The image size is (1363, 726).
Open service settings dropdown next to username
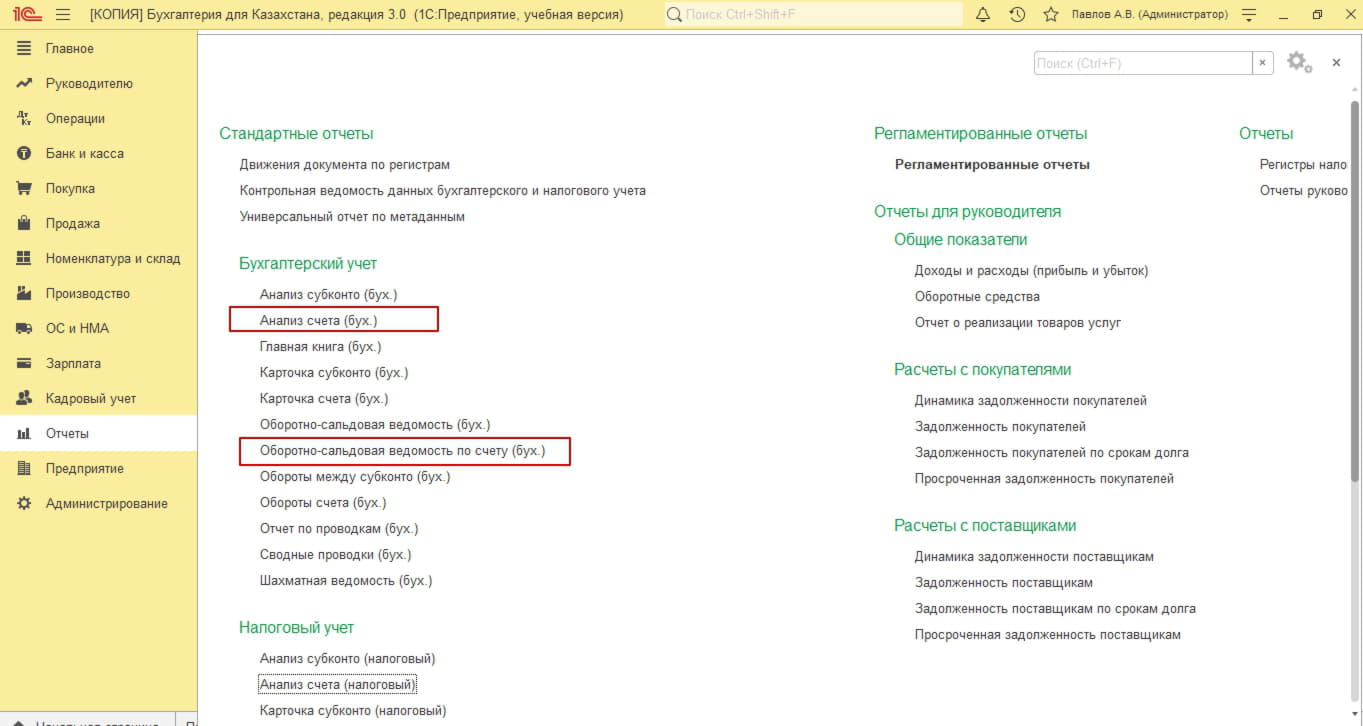coord(1248,15)
